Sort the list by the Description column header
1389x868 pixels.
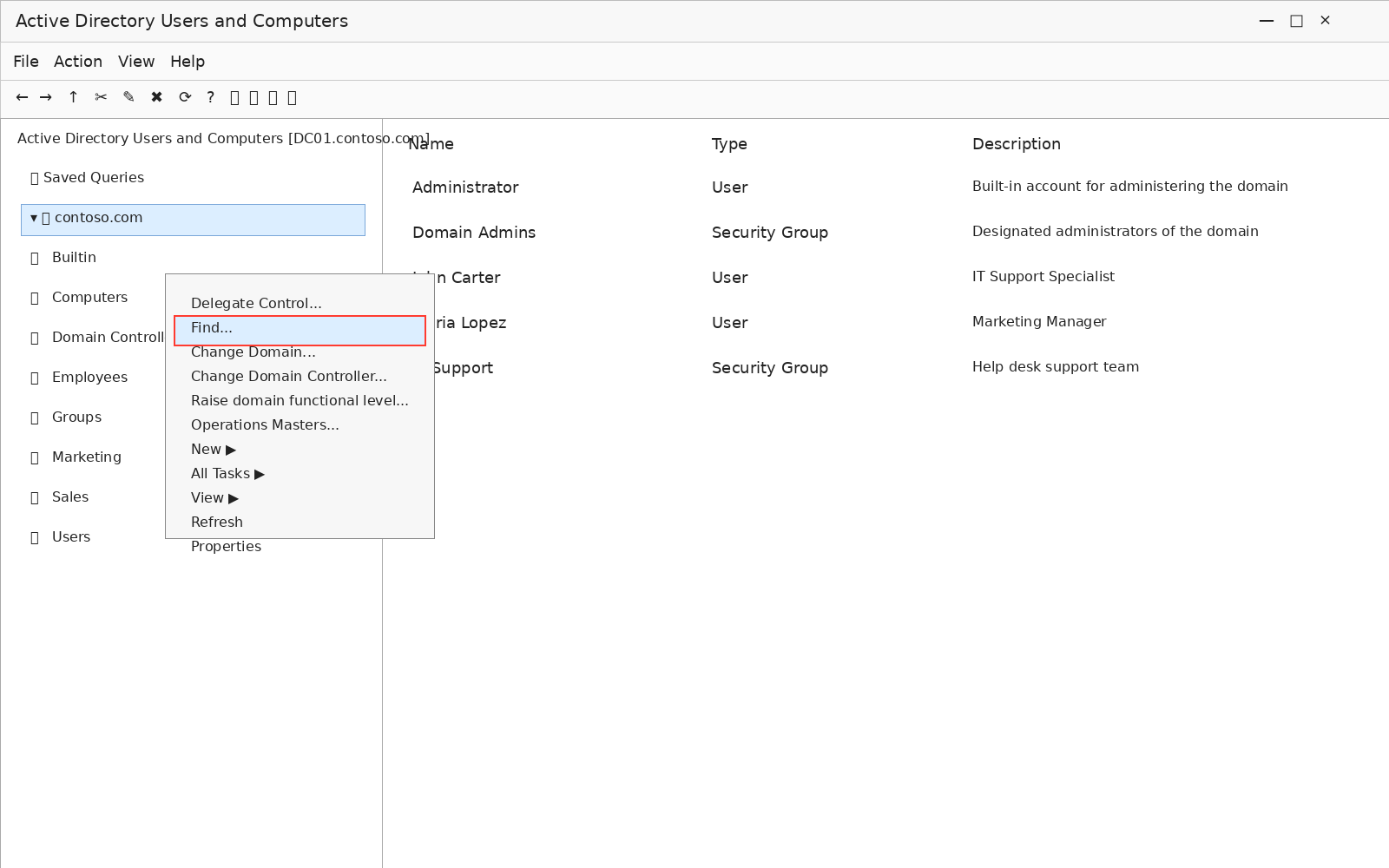1016,144
